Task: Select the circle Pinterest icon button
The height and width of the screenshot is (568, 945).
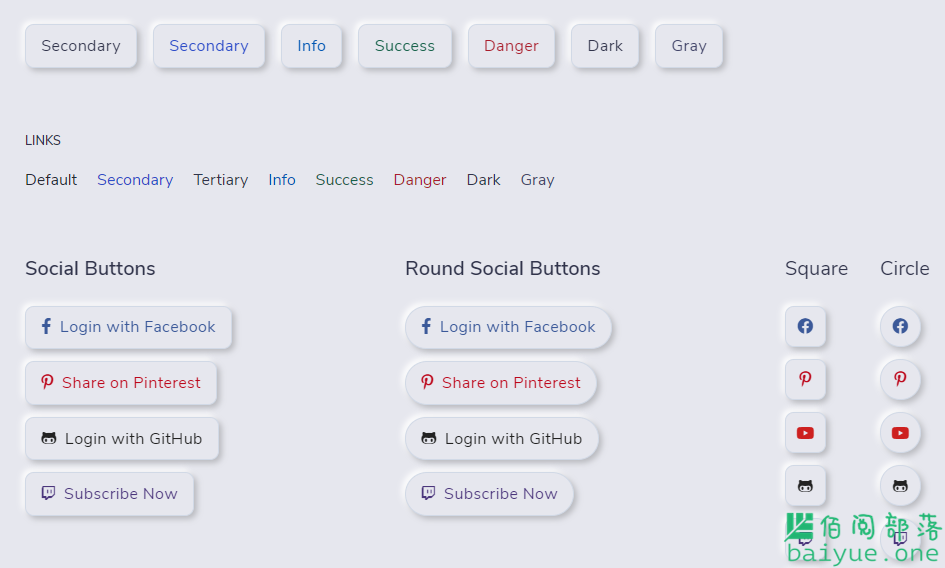Action: (x=900, y=379)
